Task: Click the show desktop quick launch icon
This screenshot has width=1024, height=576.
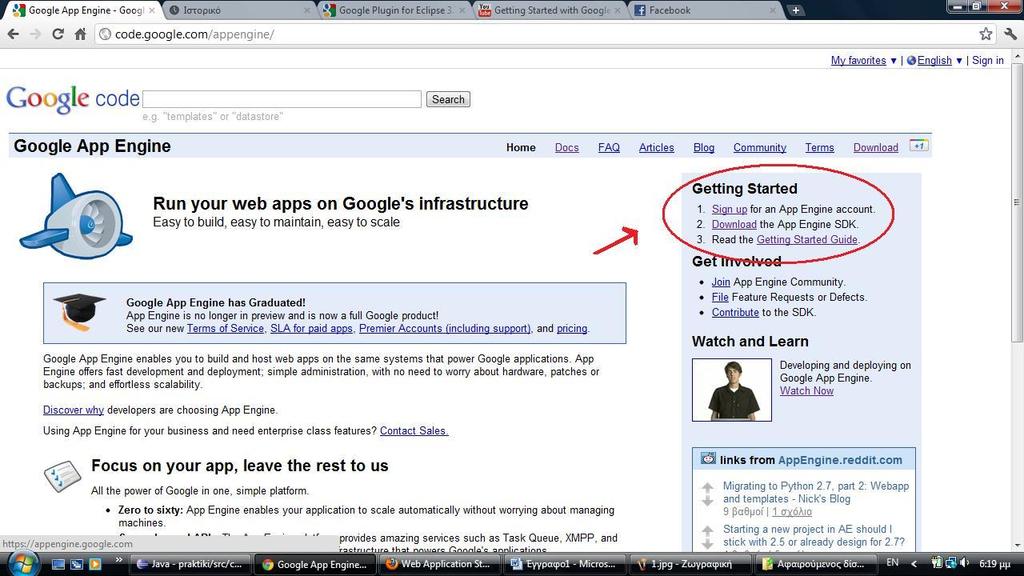Action: [58, 564]
